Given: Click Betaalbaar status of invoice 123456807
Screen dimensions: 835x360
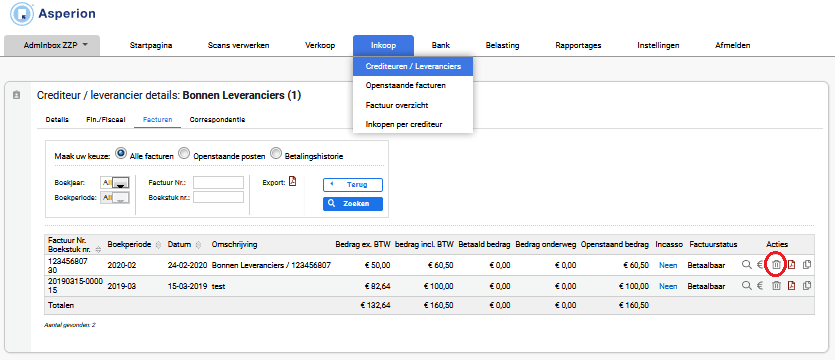Looking at the screenshot, I should 706,265.
